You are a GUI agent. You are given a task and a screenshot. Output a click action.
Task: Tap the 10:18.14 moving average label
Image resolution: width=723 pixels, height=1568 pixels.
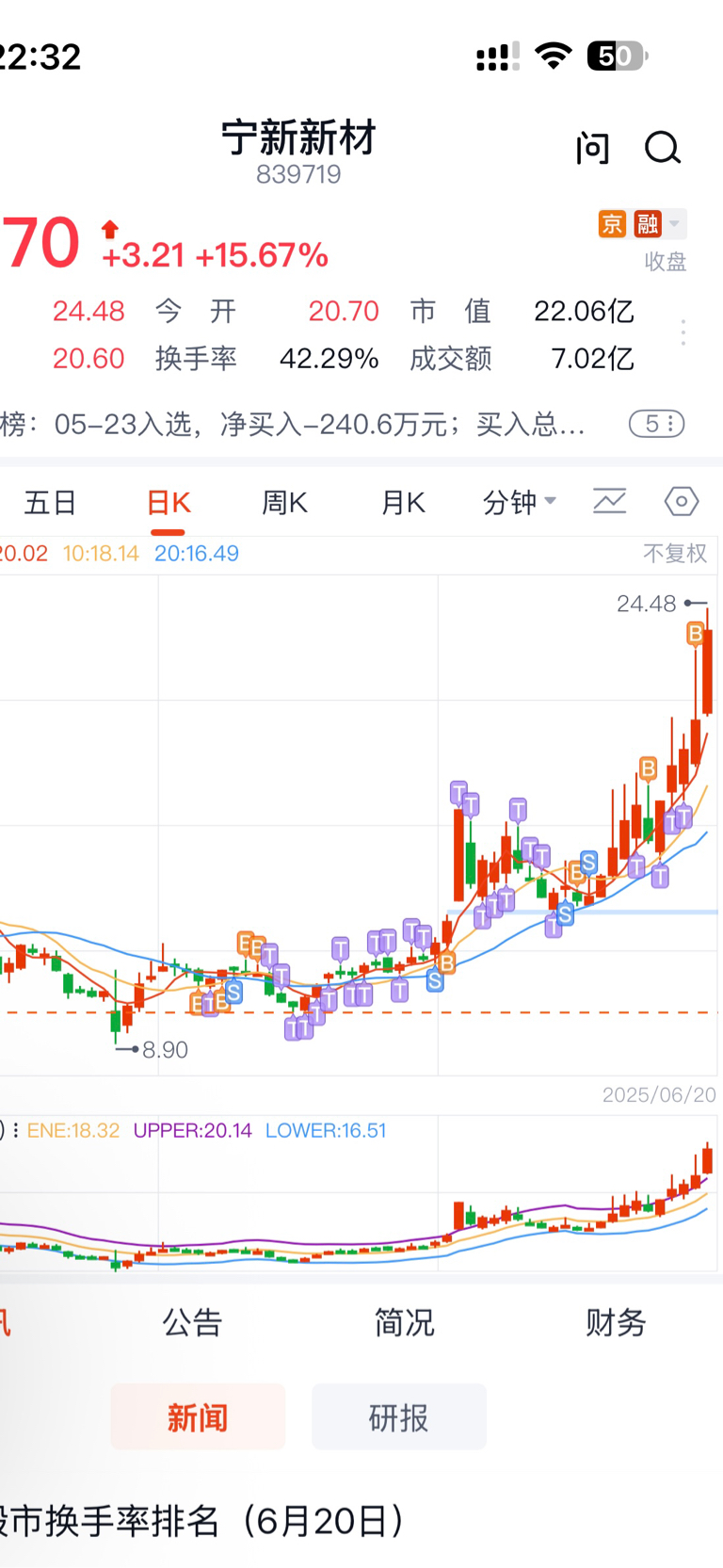pyautogui.click(x=101, y=554)
